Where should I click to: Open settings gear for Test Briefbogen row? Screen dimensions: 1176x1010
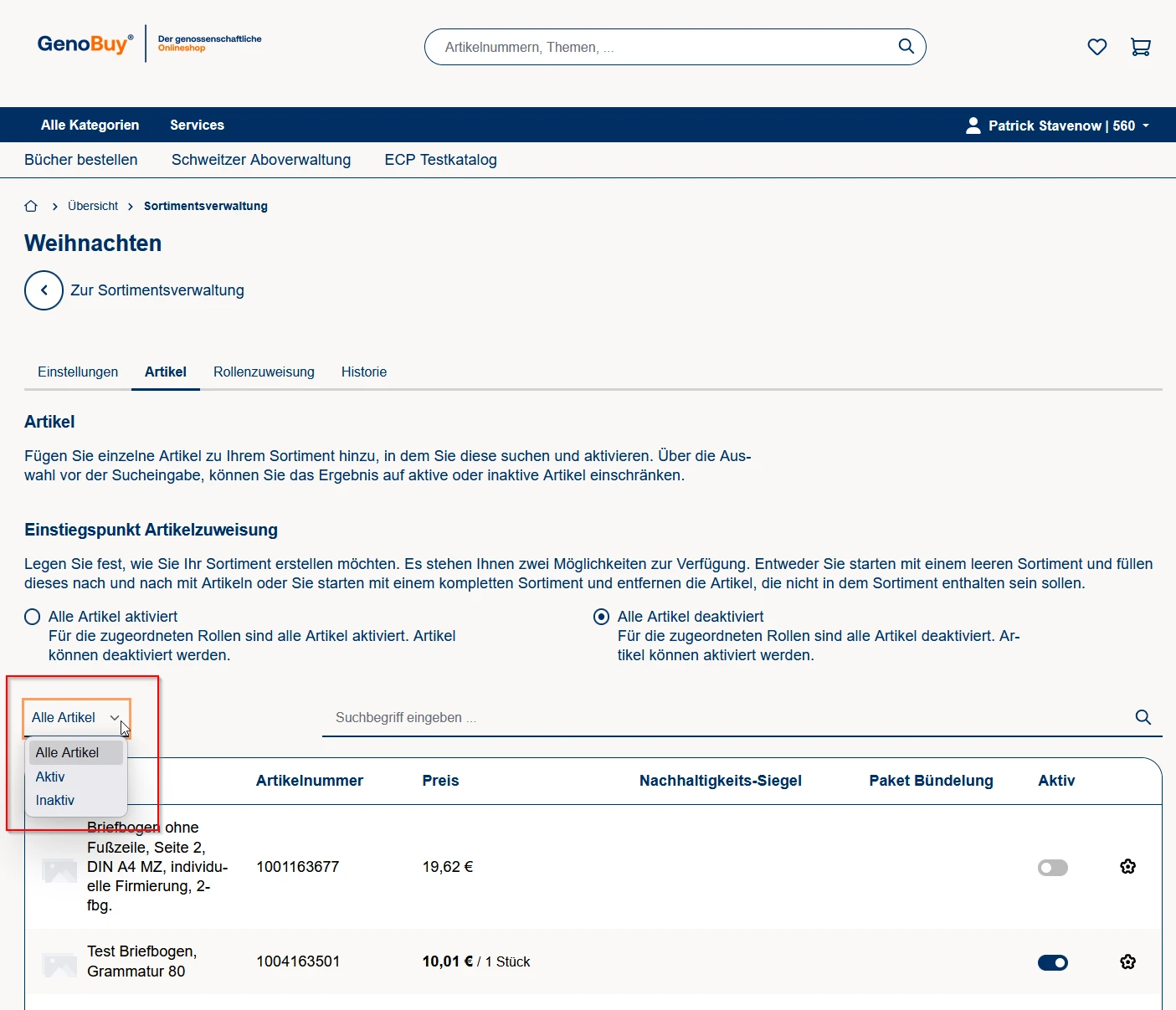1127,961
